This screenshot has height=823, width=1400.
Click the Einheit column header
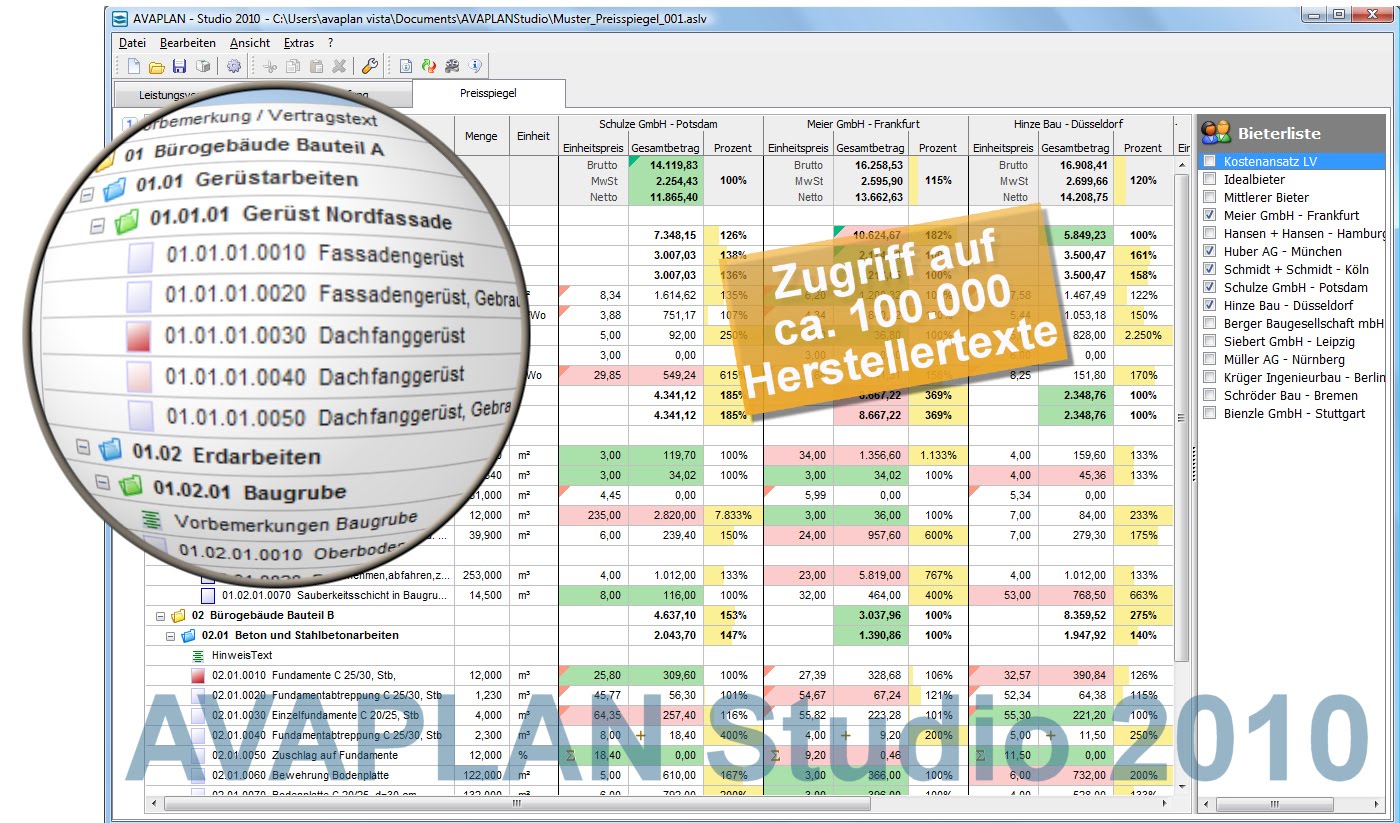click(x=533, y=136)
